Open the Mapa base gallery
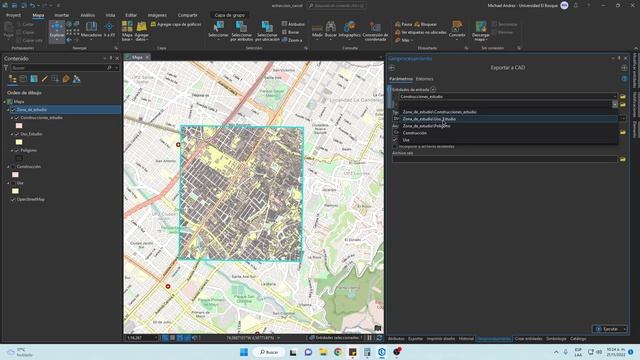The width and height of the screenshot is (640, 360). point(127,31)
